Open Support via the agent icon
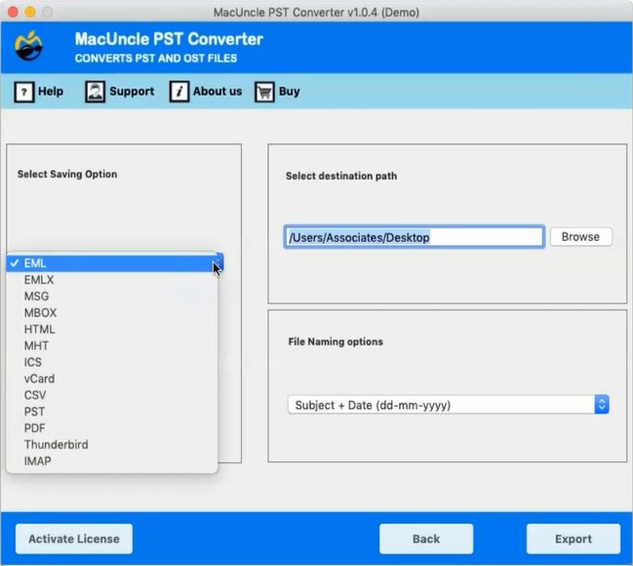This screenshot has height=566, width=633. pyautogui.click(x=95, y=92)
